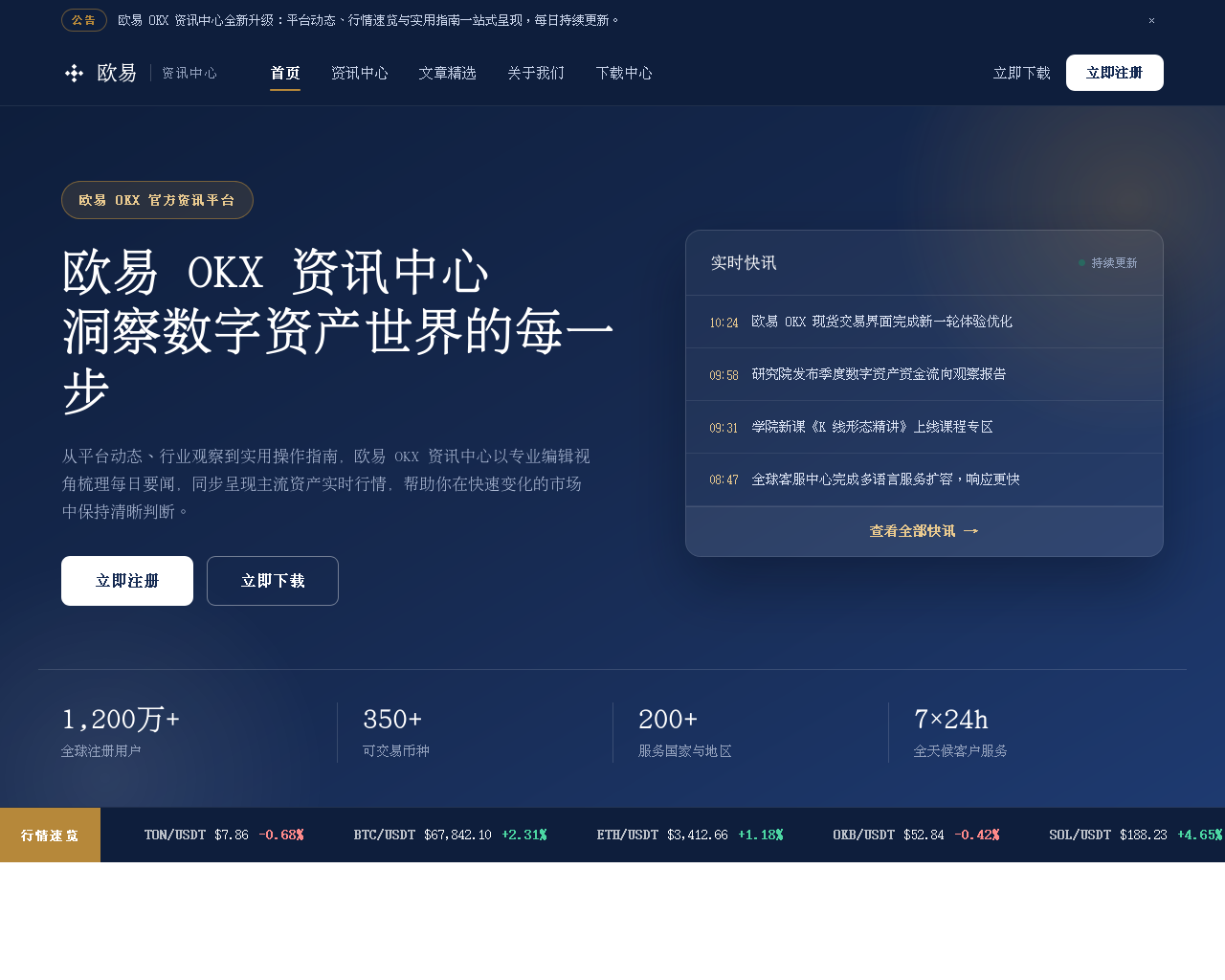Viewport: 1225px width, 980px height.
Task: Select 关于我们 in the top navigation
Action: [536, 73]
